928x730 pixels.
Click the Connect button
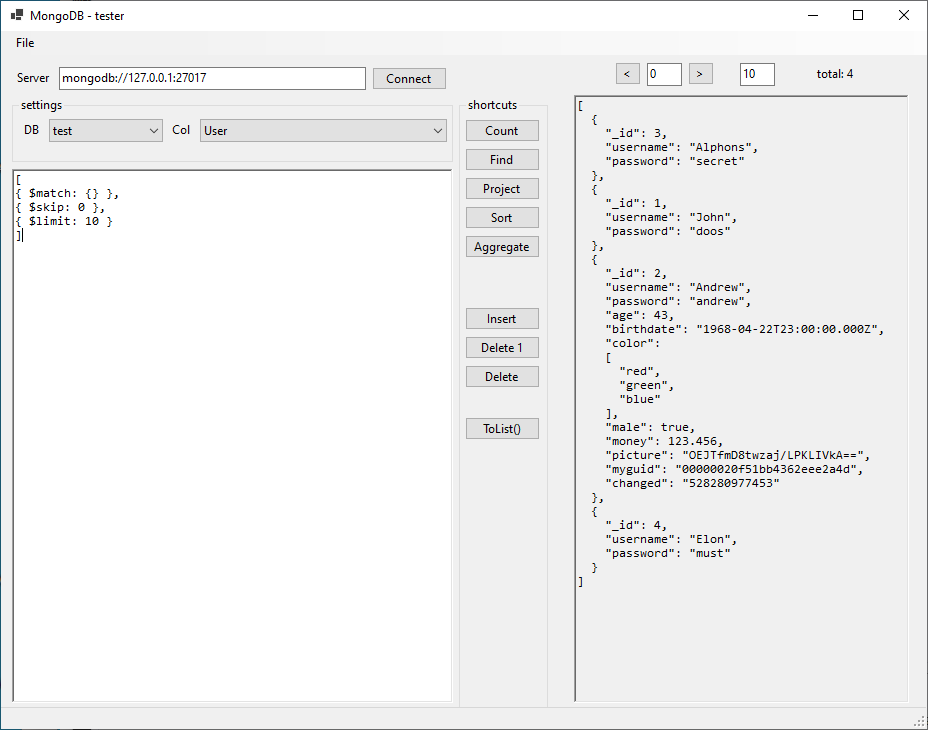click(409, 79)
